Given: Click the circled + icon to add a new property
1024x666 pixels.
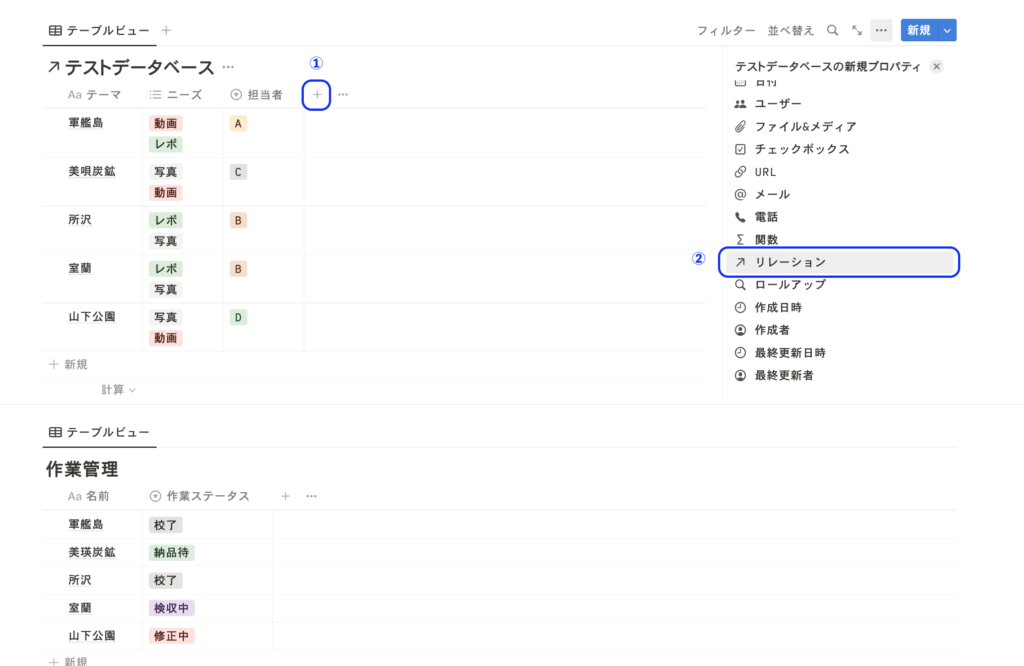Looking at the screenshot, I should pos(316,93).
